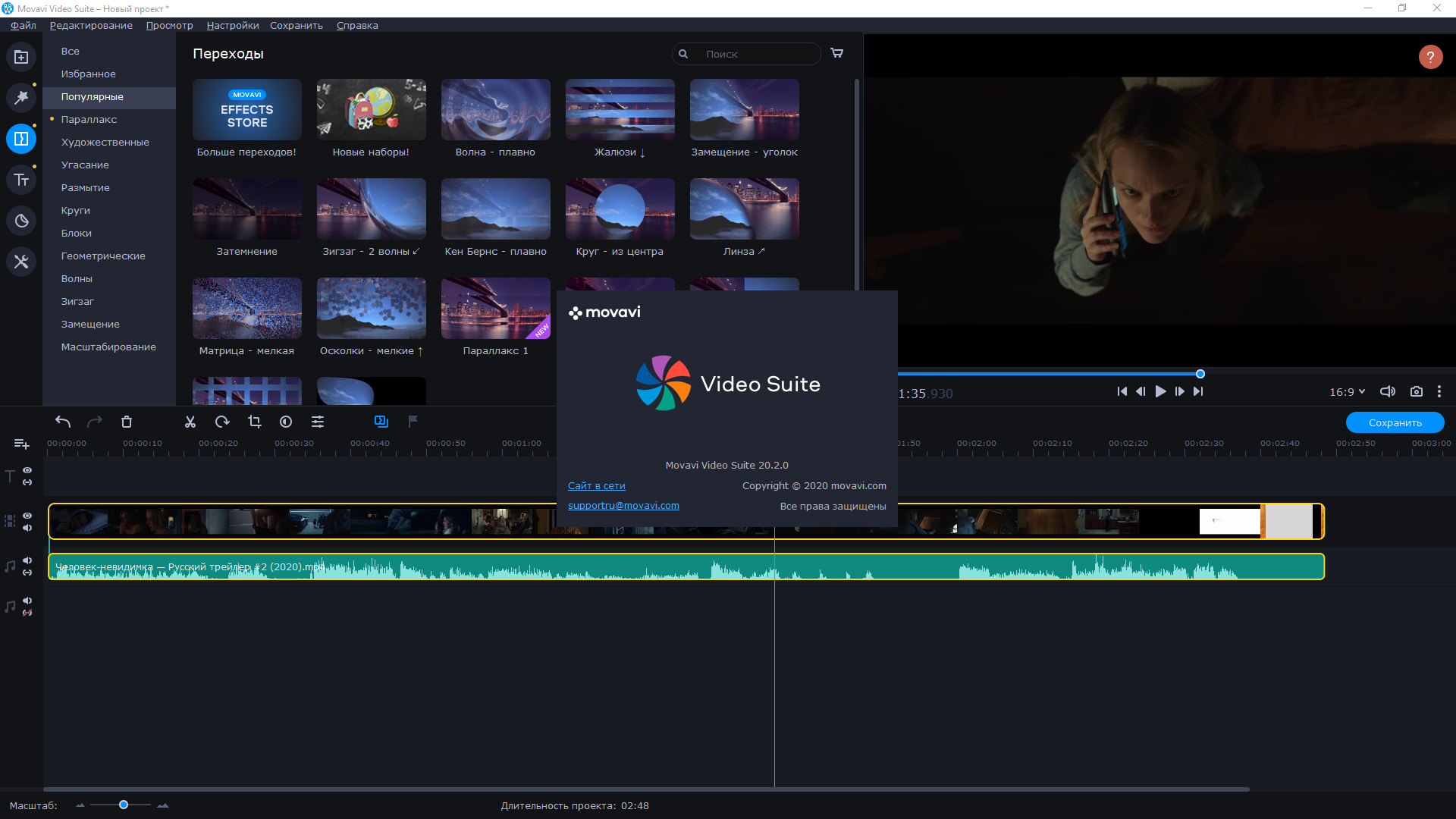
Task: Open the Сохранить menu in menu bar
Action: click(x=297, y=25)
